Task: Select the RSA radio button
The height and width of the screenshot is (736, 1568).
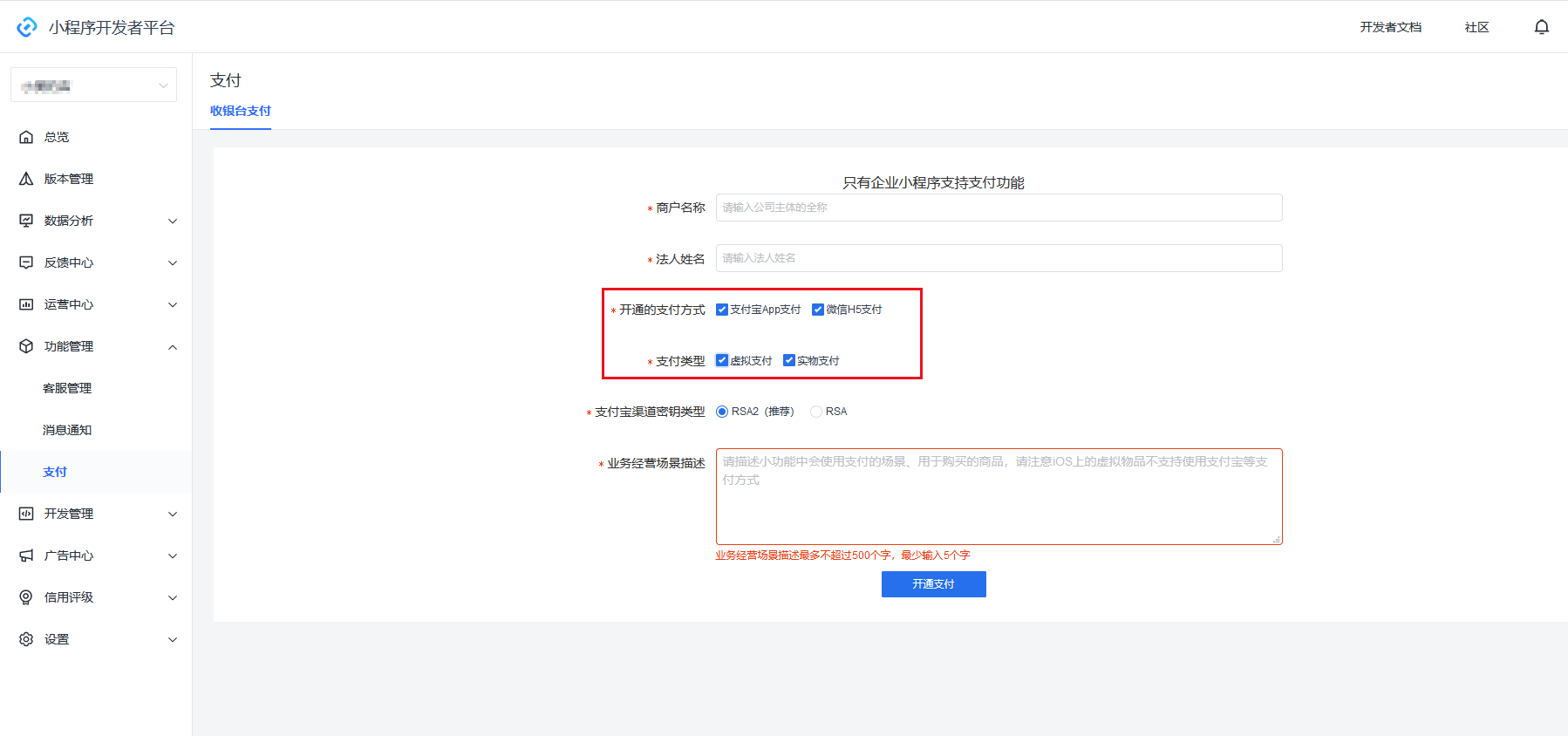Action: 816,412
